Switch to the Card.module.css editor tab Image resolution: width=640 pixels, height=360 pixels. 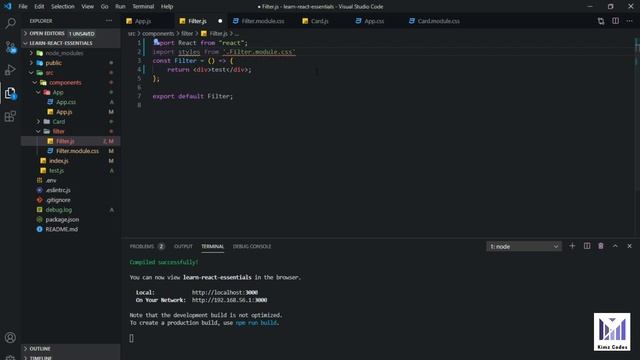click(438, 21)
